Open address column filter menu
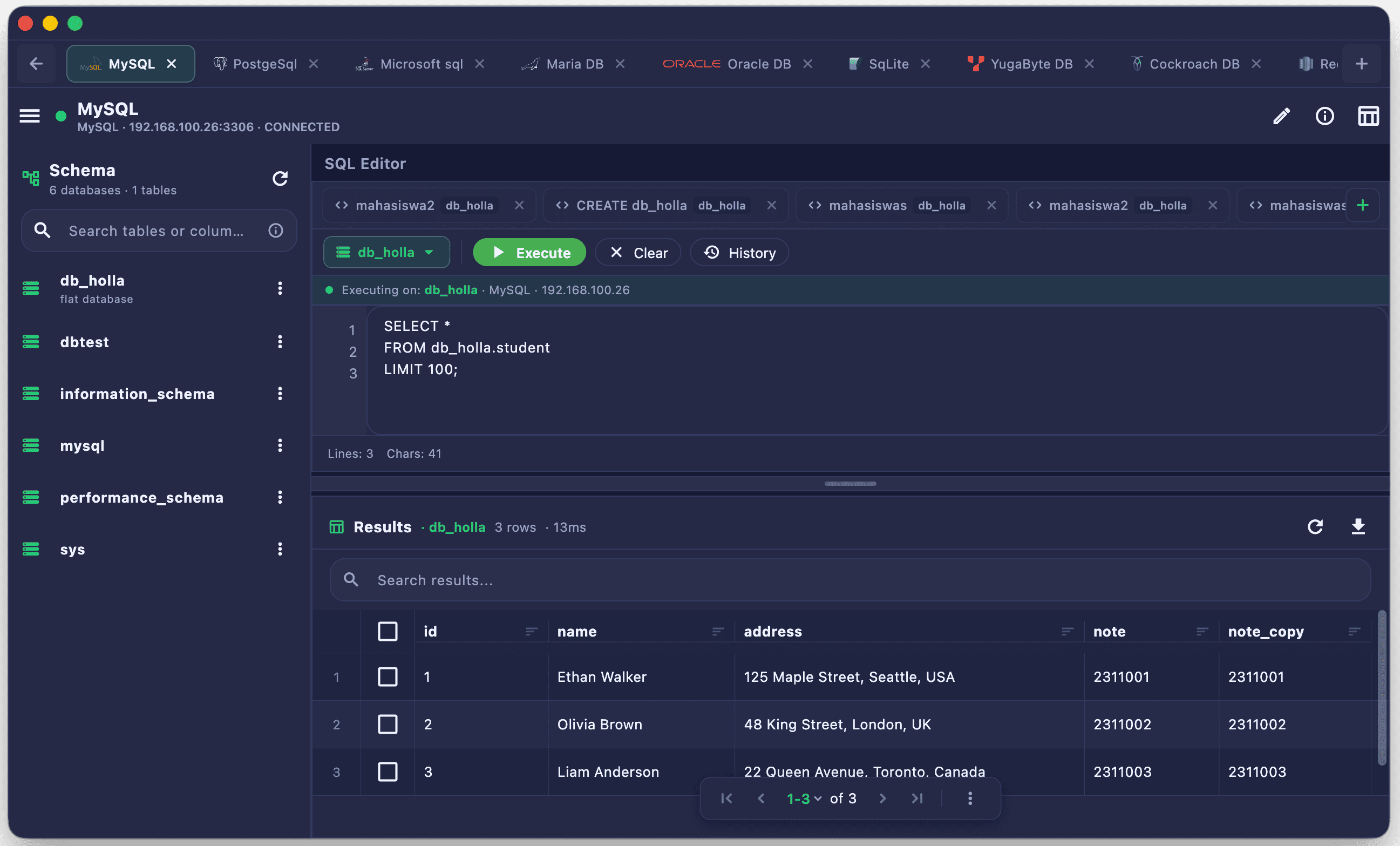Image resolution: width=1400 pixels, height=846 pixels. pyautogui.click(x=1067, y=631)
